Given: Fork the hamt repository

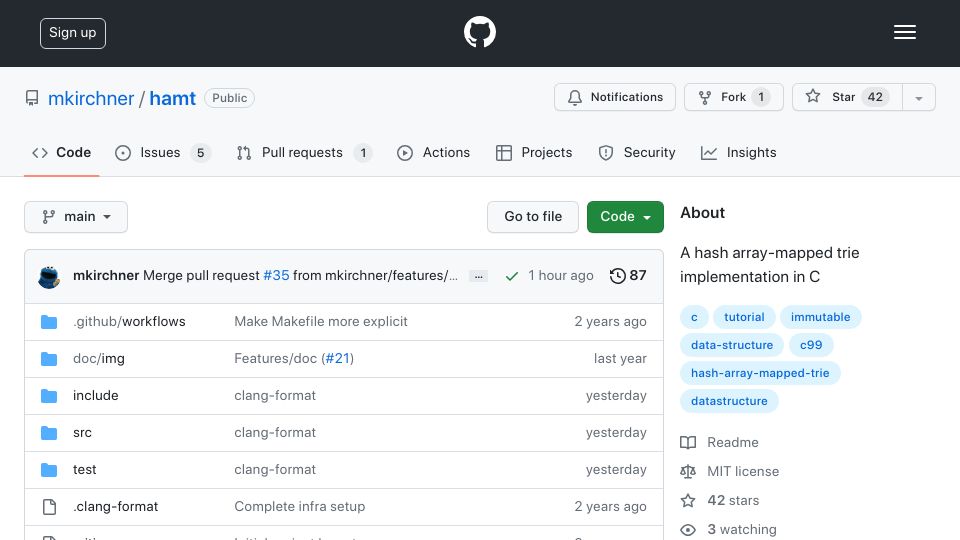Looking at the screenshot, I should (x=733, y=97).
